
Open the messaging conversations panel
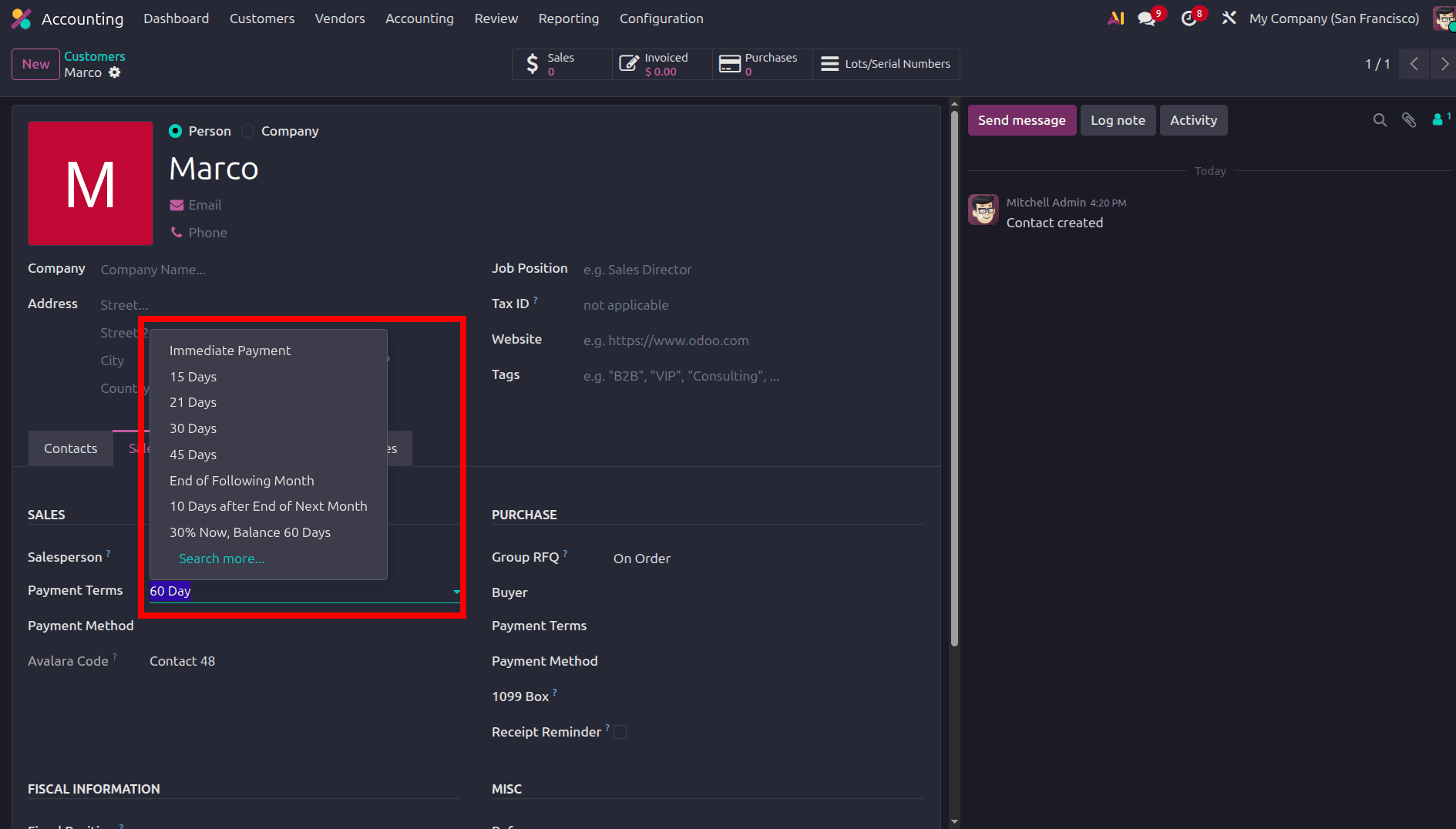[1146, 18]
